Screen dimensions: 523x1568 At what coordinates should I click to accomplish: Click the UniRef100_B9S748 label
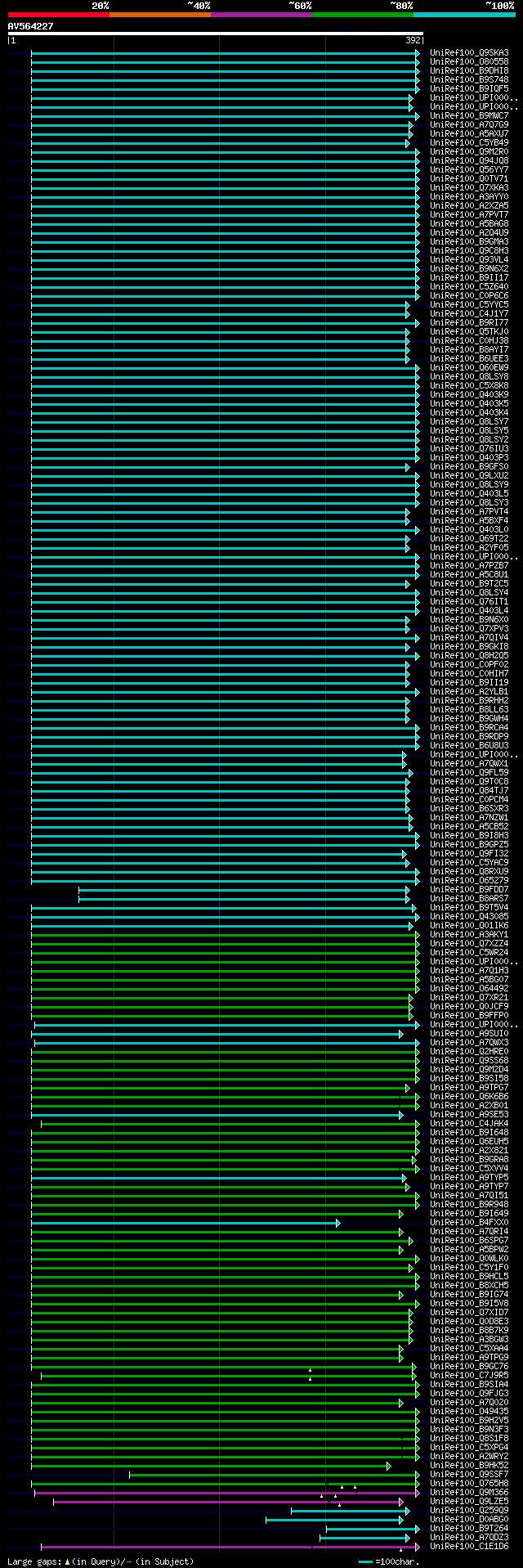469,79
